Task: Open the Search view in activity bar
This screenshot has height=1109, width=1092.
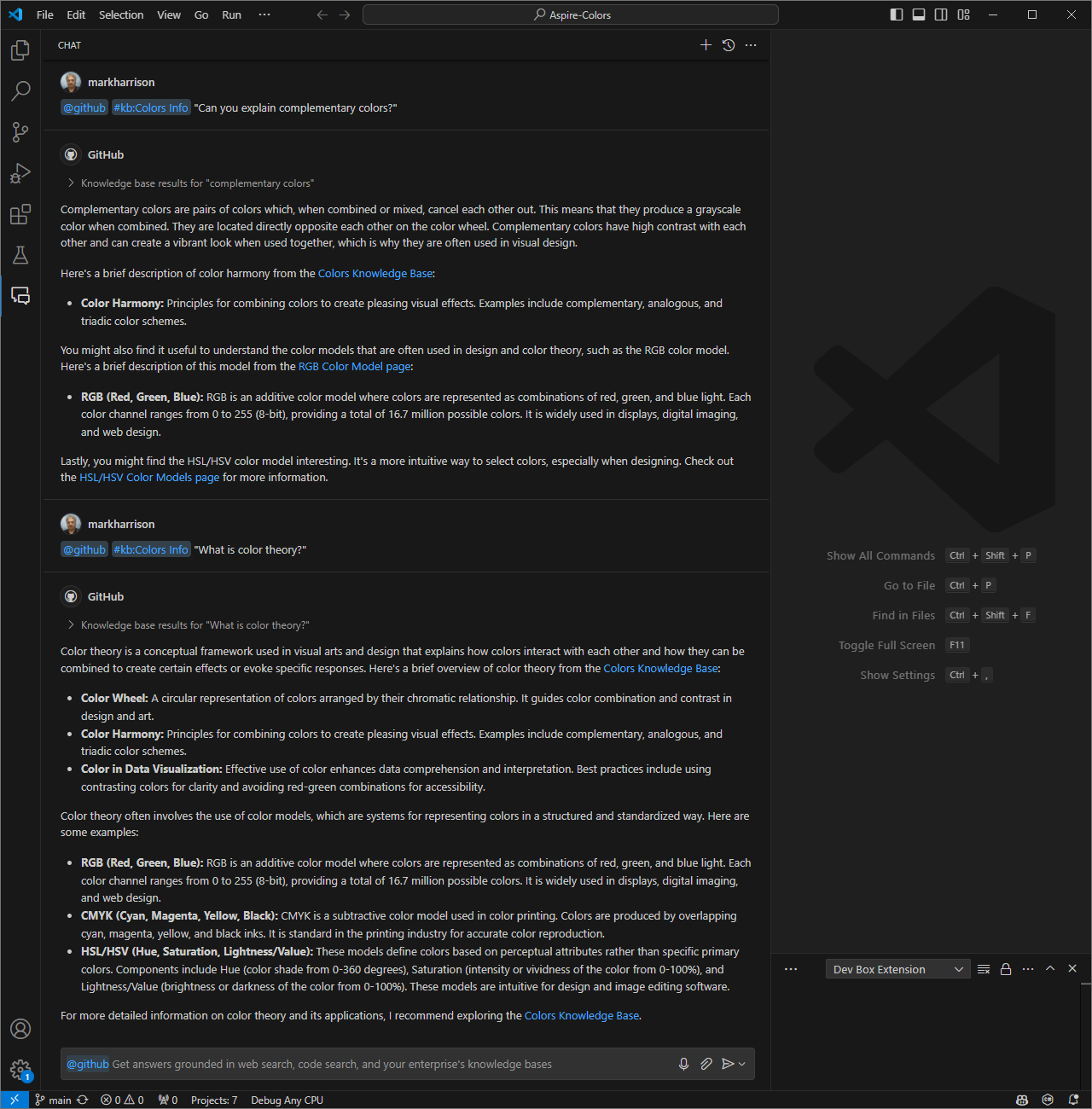Action: coord(20,91)
